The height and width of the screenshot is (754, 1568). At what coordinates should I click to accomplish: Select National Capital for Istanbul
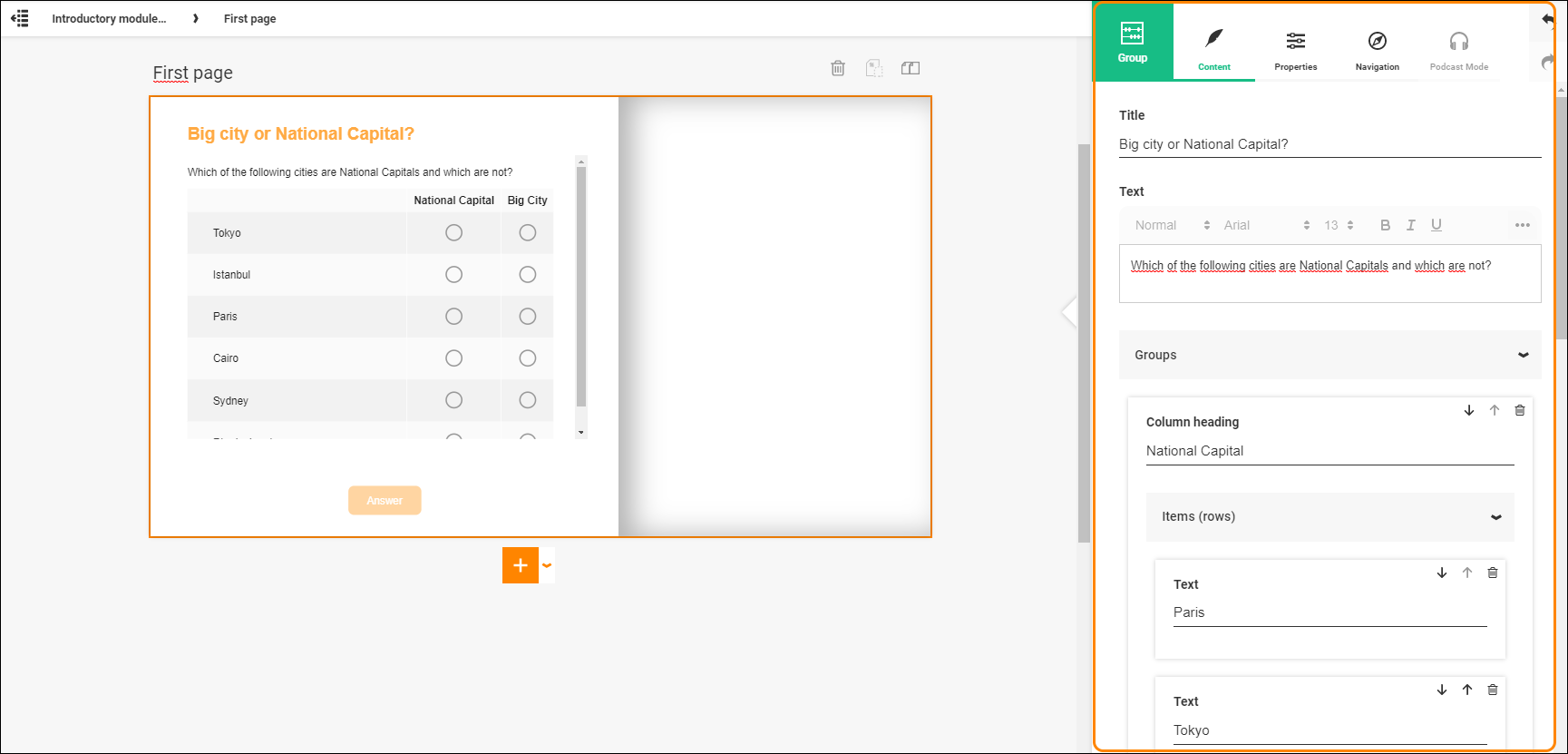[x=454, y=275]
